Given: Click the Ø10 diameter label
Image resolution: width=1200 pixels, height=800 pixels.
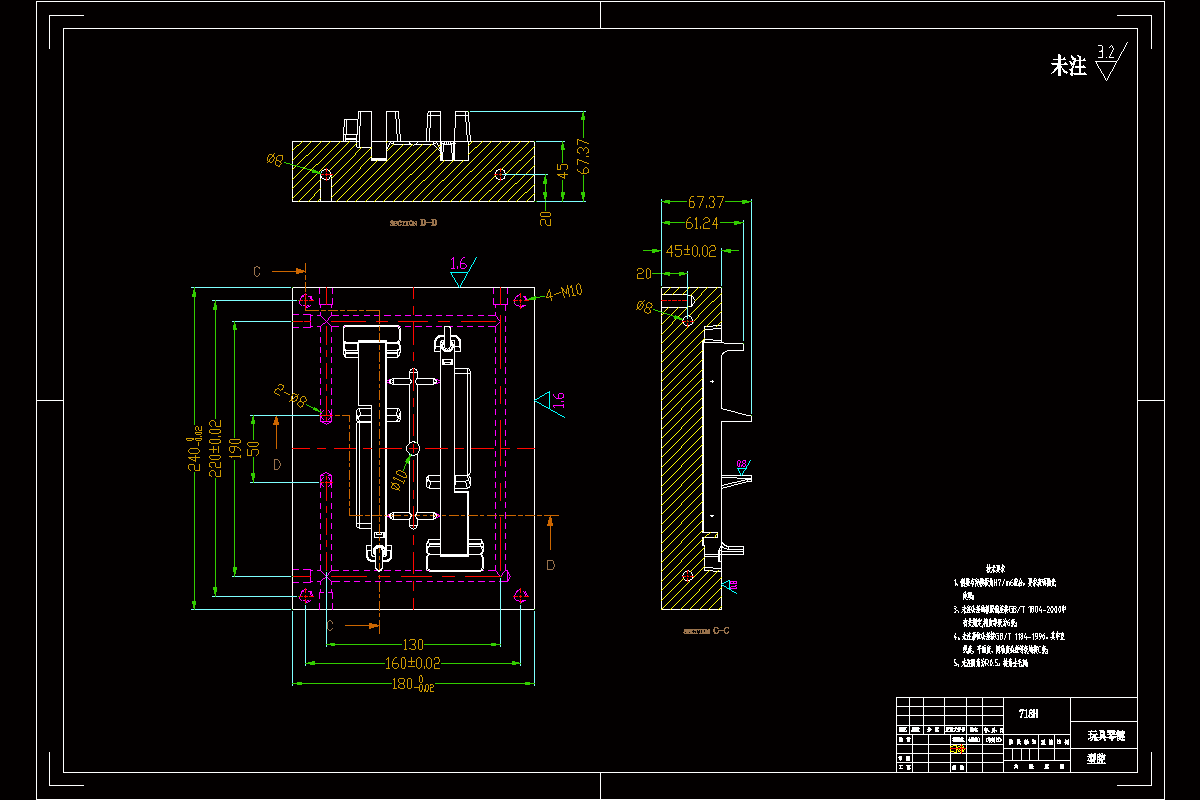Looking at the screenshot, I should [x=398, y=479].
